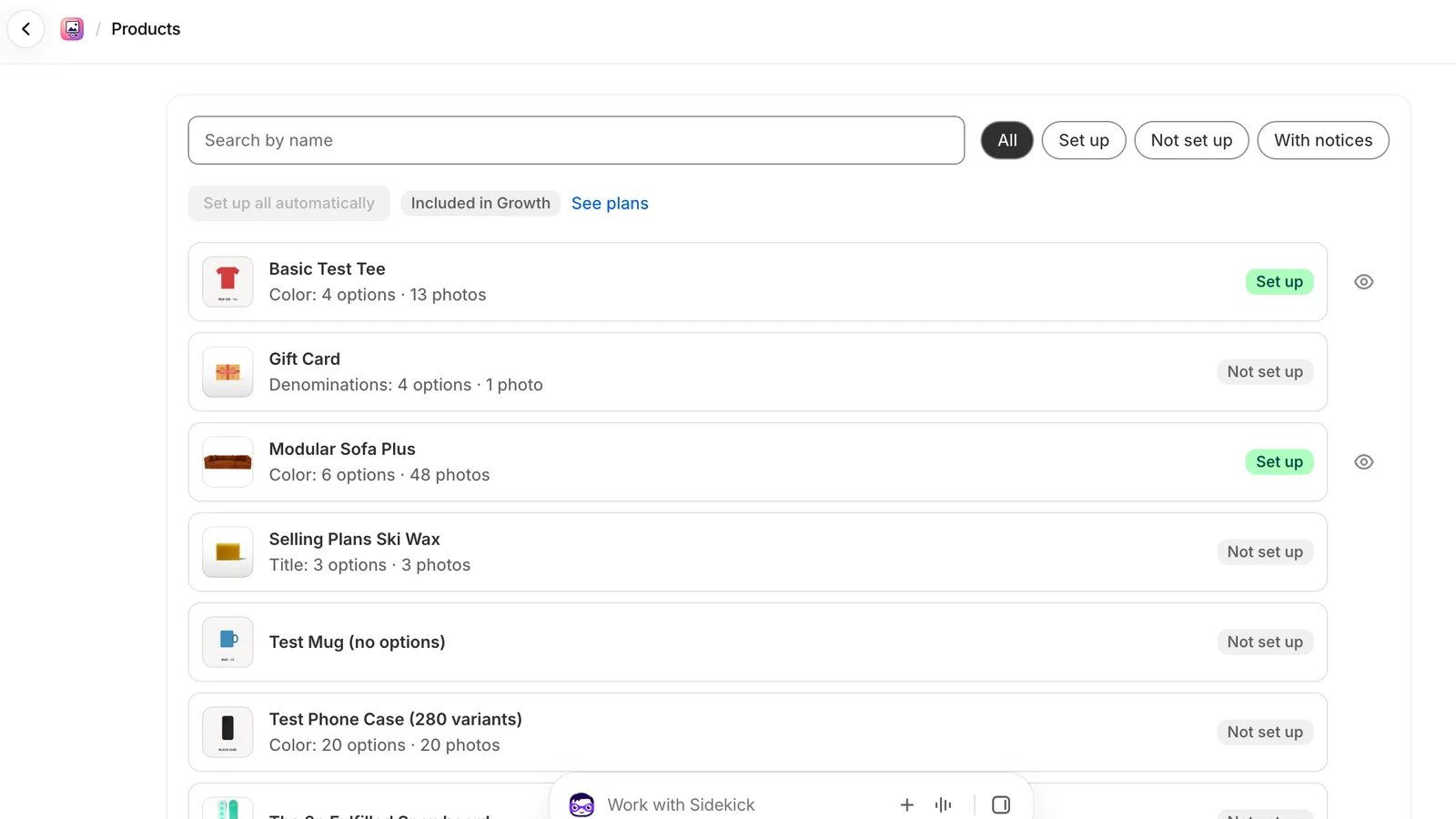
Task: Click Not set up status on Gift Card
Action: pyautogui.click(x=1265, y=371)
